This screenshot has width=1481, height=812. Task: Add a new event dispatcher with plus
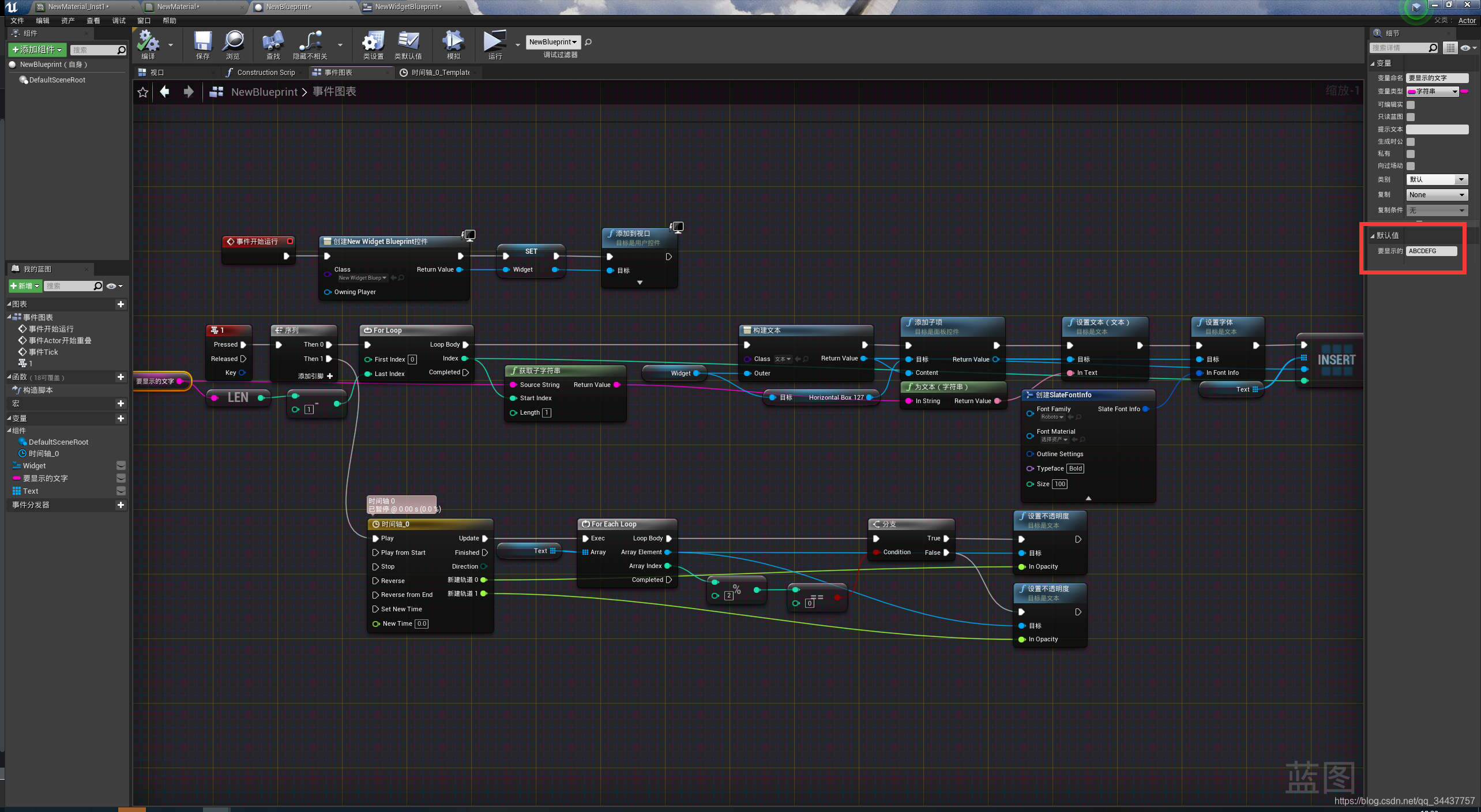pos(121,505)
